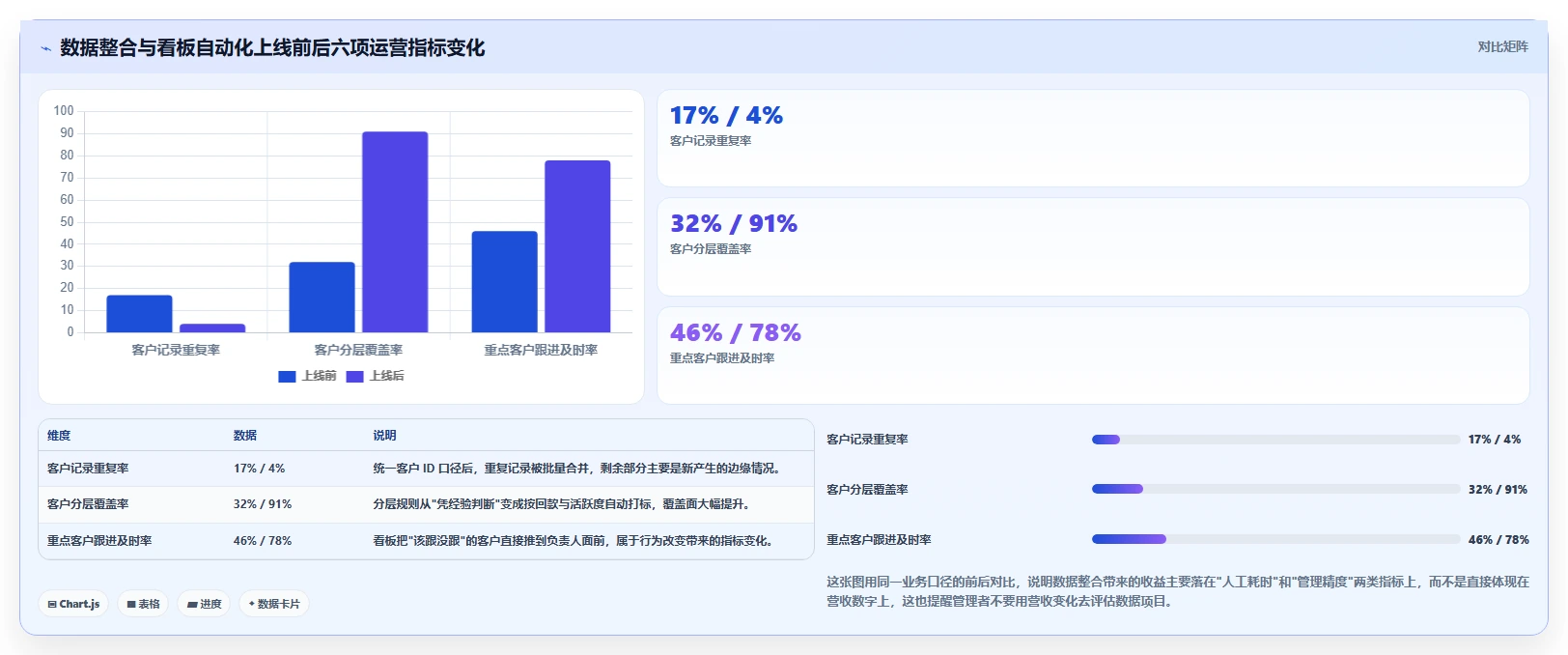Click the 数据 table column header
The image size is (1568, 655).
coord(245,436)
